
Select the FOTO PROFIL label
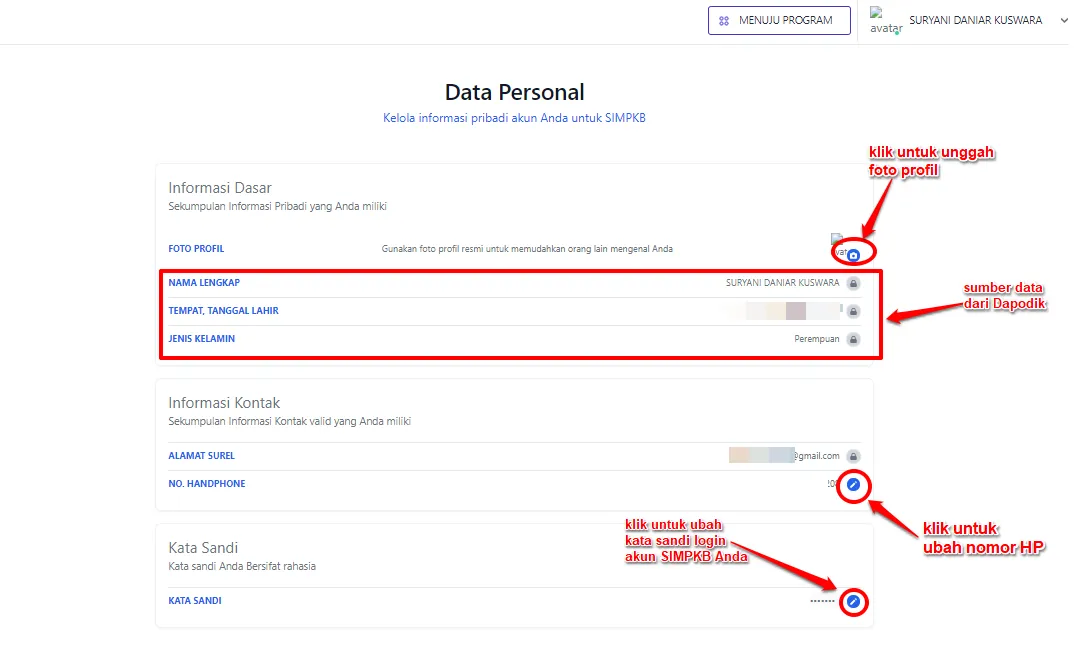click(196, 249)
